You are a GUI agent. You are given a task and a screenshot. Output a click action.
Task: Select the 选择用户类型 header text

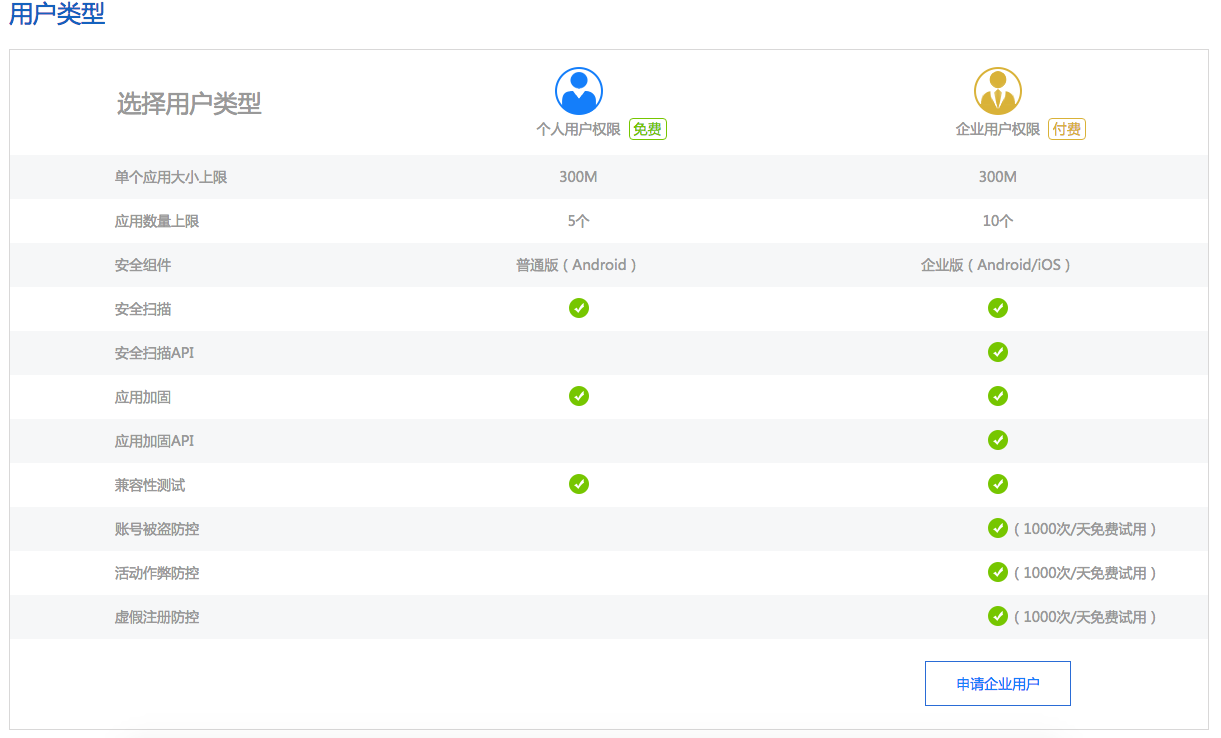[189, 104]
